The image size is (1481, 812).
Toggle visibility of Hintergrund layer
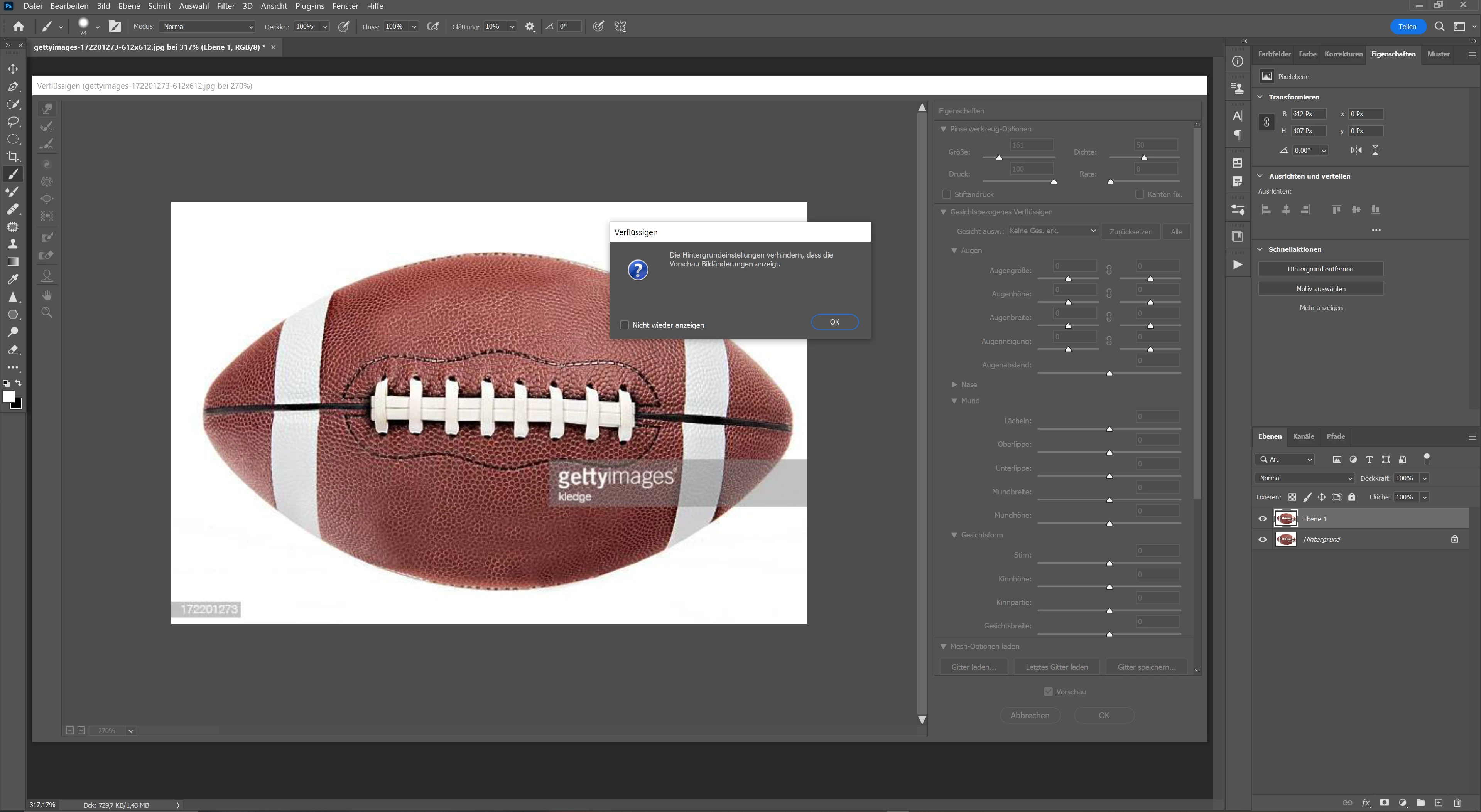(1263, 540)
